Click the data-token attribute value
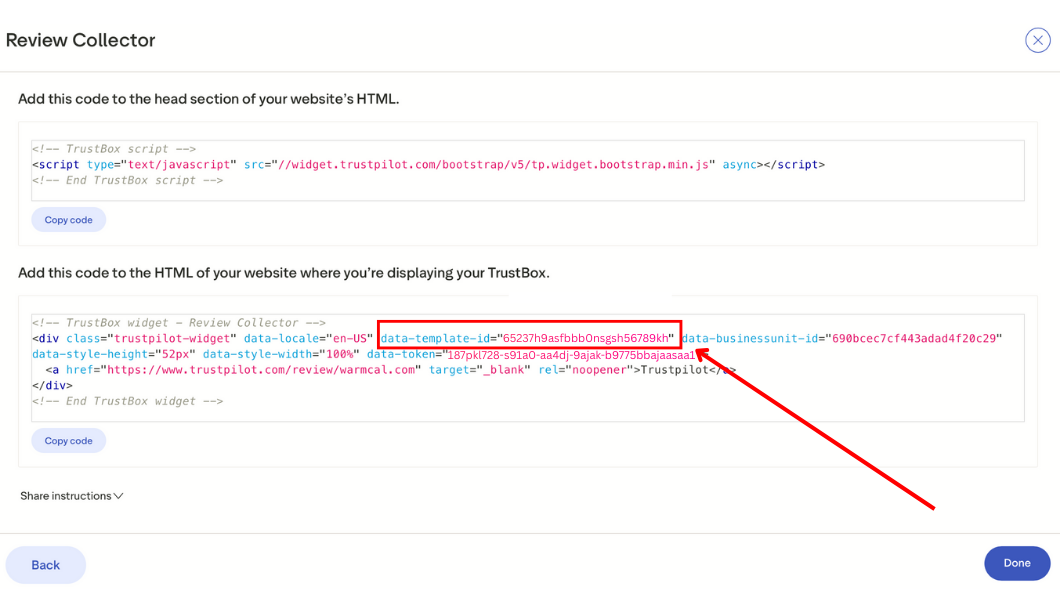 click(569, 355)
